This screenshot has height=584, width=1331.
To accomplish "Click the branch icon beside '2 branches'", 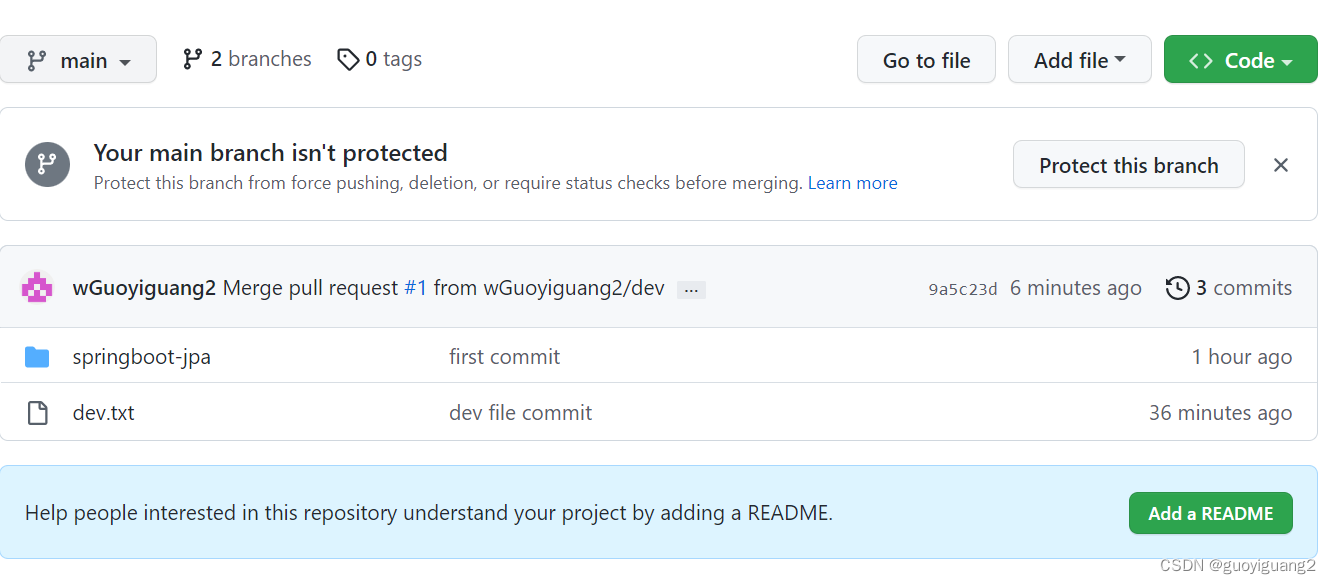I will 192,59.
